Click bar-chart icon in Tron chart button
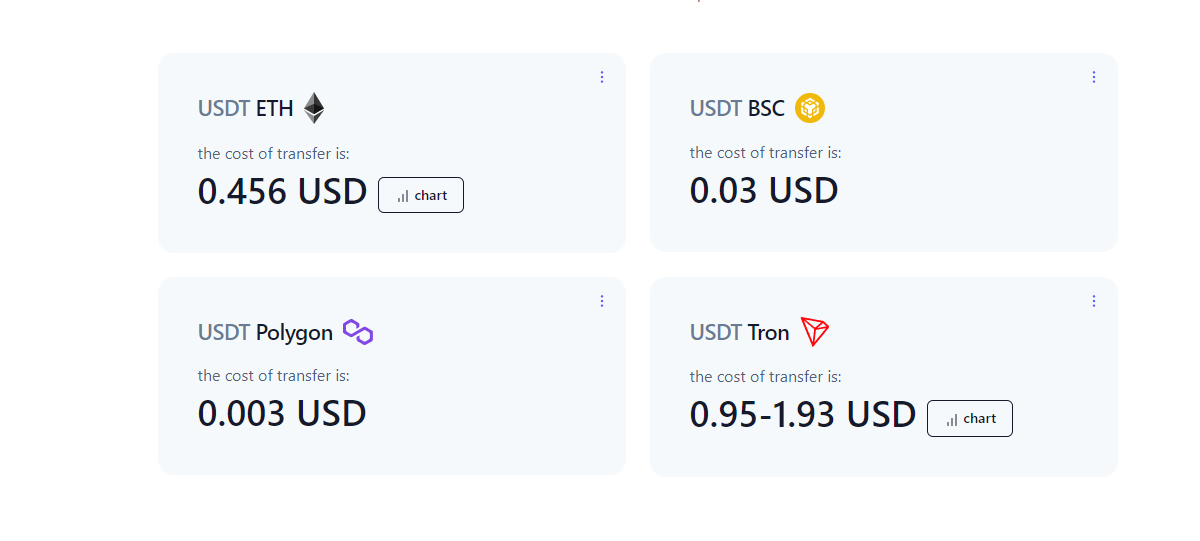Viewport: 1200px width, 541px height. point(951,420)
